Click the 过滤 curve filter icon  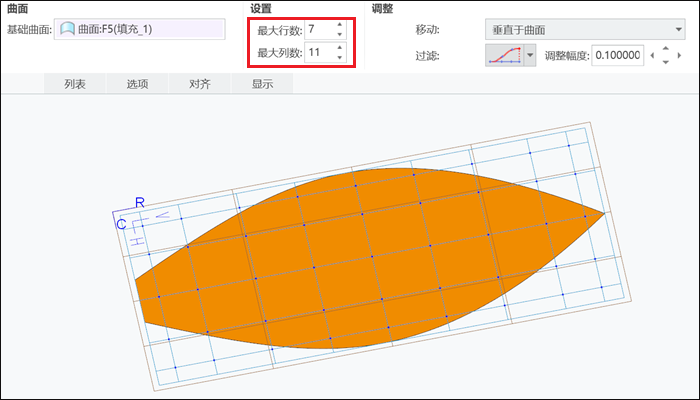click(505, 55)
